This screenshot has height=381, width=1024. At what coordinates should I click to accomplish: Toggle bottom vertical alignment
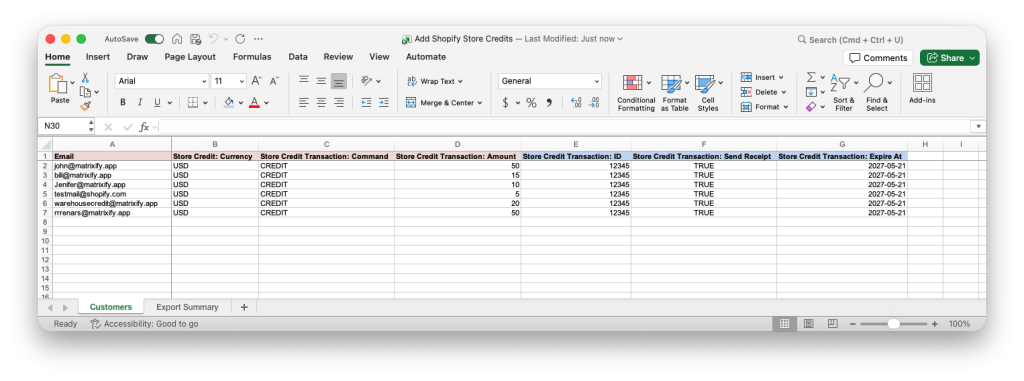click(x=338, y=81)
